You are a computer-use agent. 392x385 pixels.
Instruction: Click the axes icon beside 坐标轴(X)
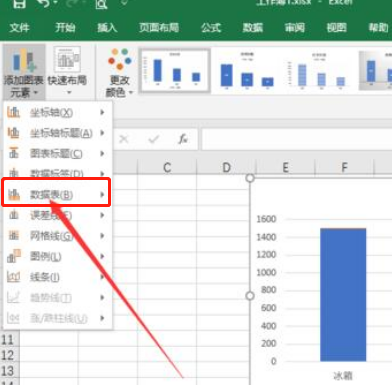[13, 112]
